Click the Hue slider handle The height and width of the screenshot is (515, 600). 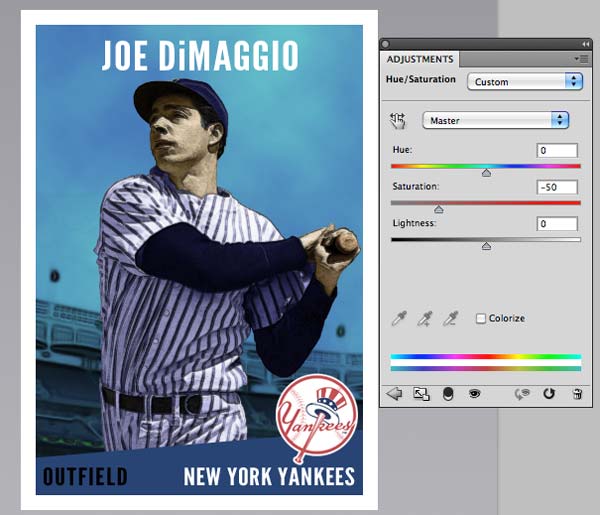click(486, 173)
